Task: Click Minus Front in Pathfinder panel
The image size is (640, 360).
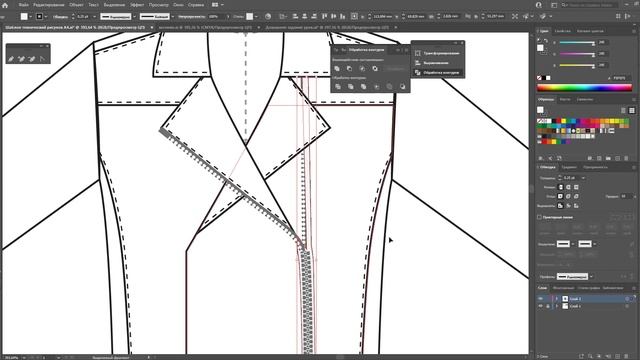Action: point(349,69)
